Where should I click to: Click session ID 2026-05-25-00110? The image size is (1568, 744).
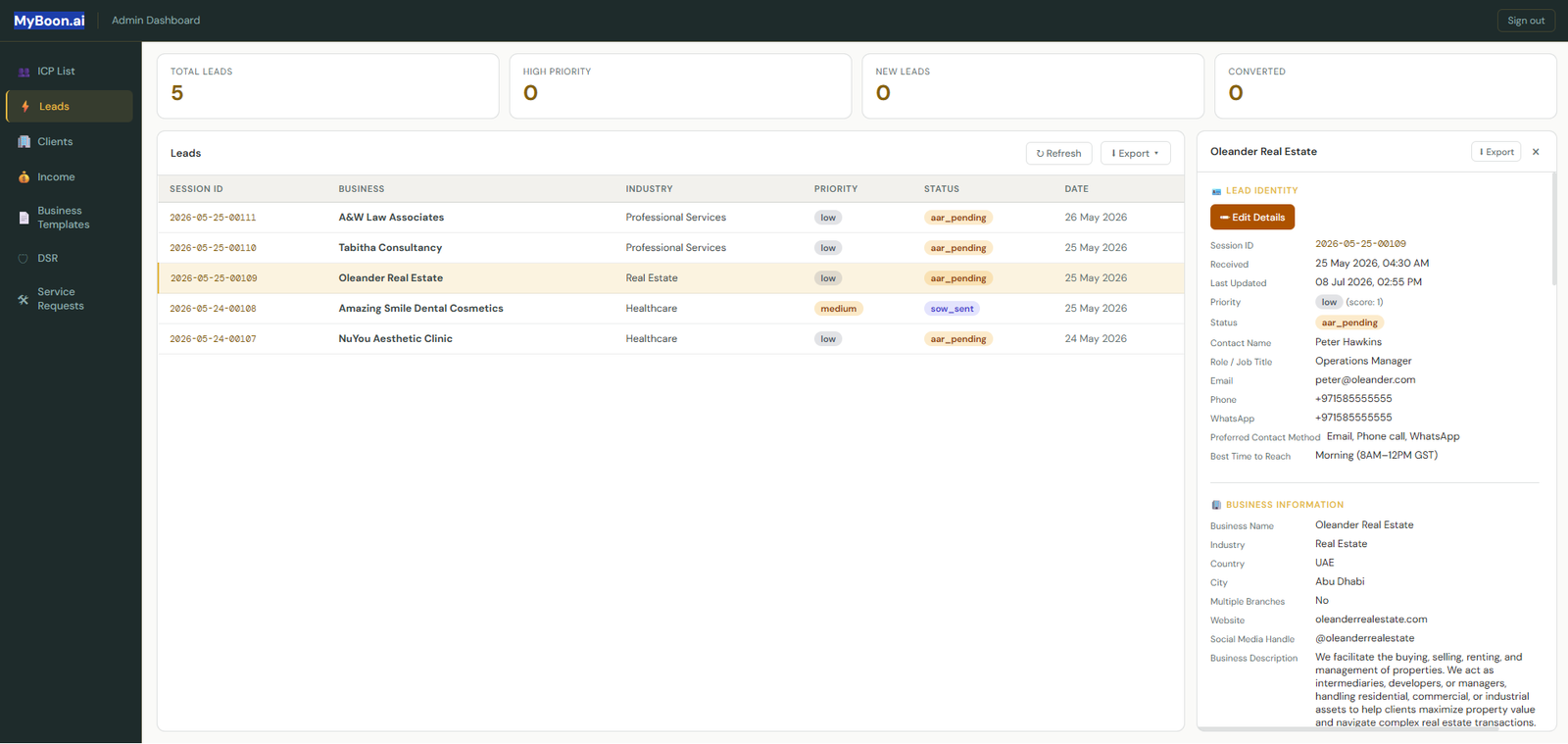[x=213, y=248]
